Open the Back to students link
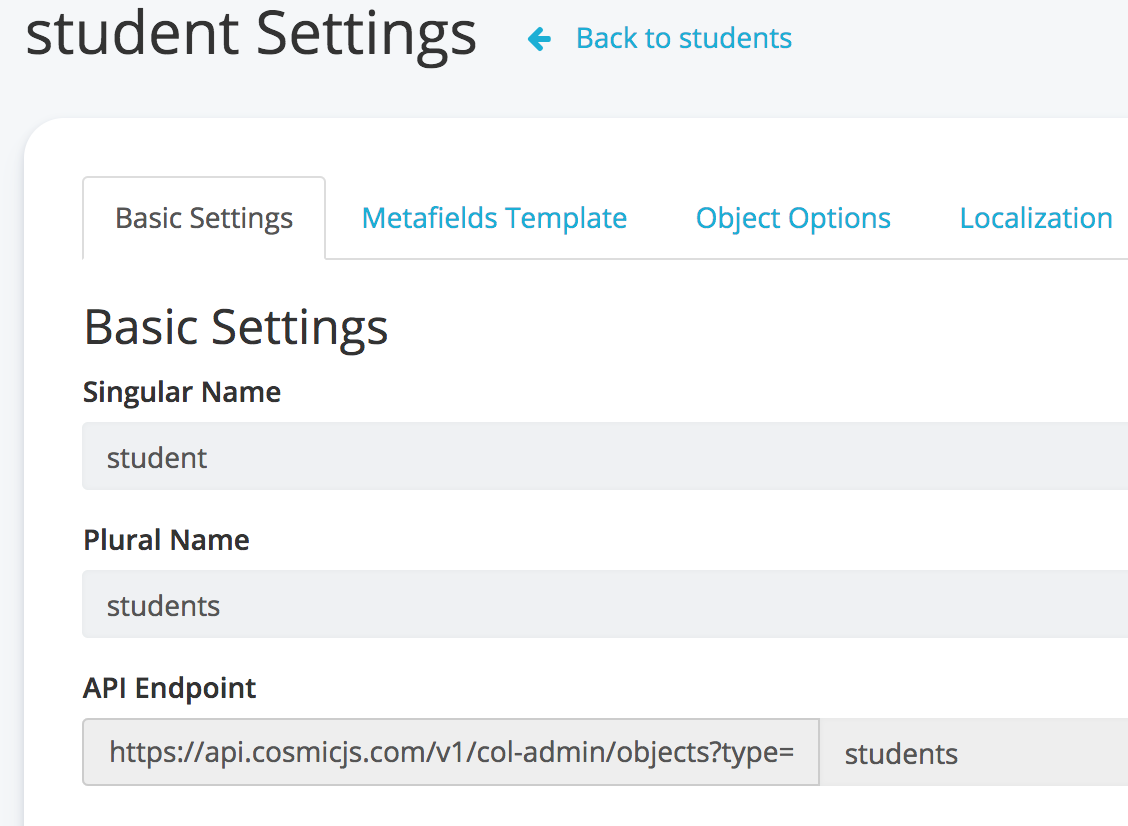The width and height of the screenshot is (1128, 826). coord(683,38)
